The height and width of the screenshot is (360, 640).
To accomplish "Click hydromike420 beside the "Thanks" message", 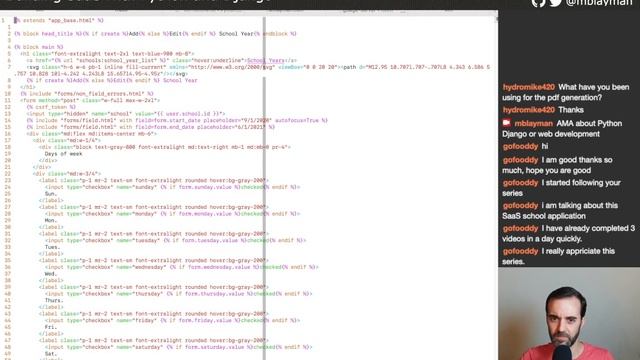I will 529,110.
